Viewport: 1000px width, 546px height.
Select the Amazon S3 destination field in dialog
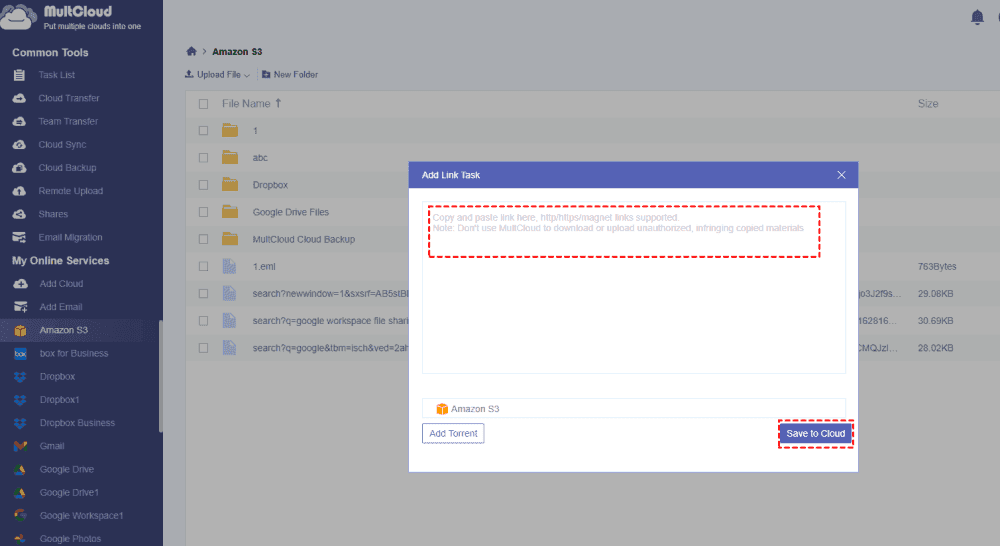click(x=633, y=408)
